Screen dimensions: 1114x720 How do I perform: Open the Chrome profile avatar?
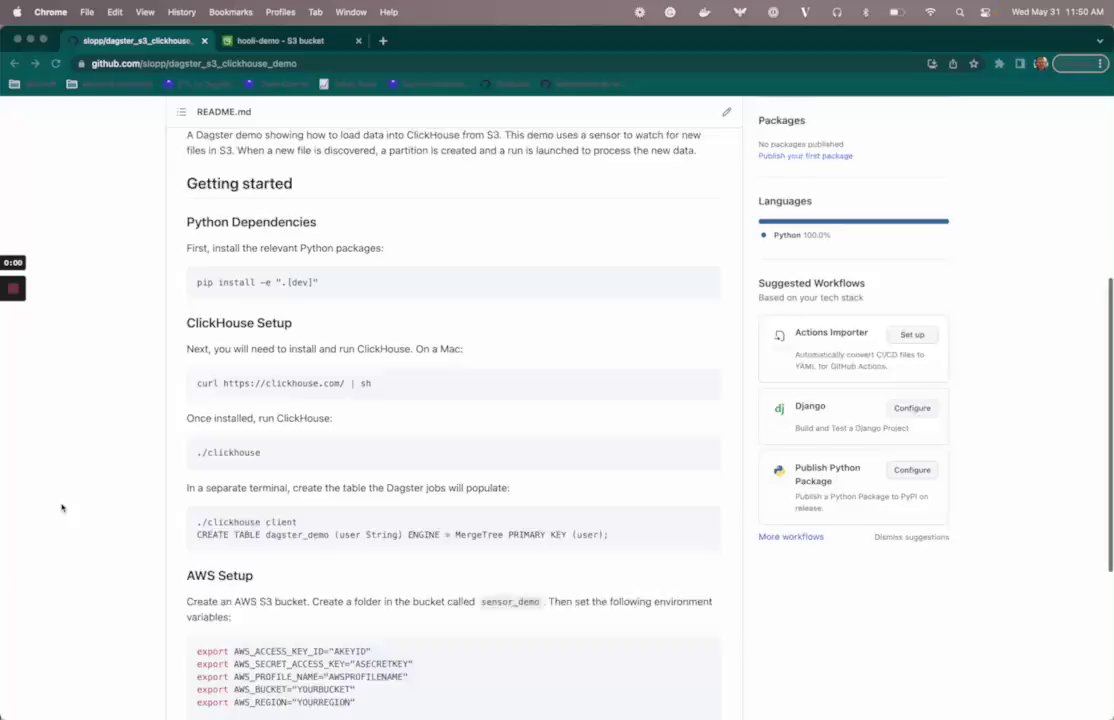click(1041, 64)
